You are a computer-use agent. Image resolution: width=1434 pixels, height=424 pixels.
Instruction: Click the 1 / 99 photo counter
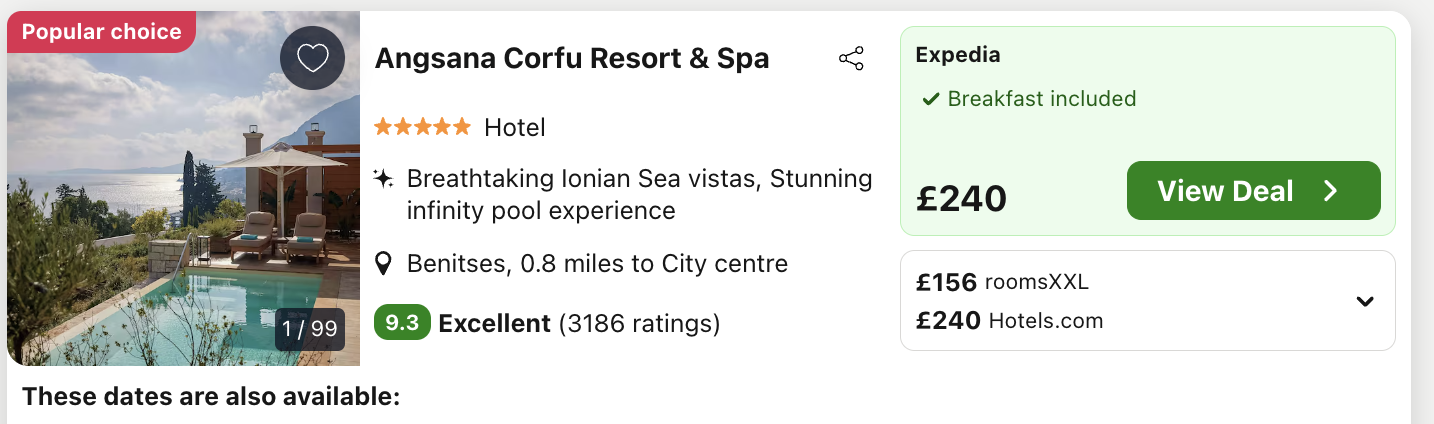click(x=310, y=329)
